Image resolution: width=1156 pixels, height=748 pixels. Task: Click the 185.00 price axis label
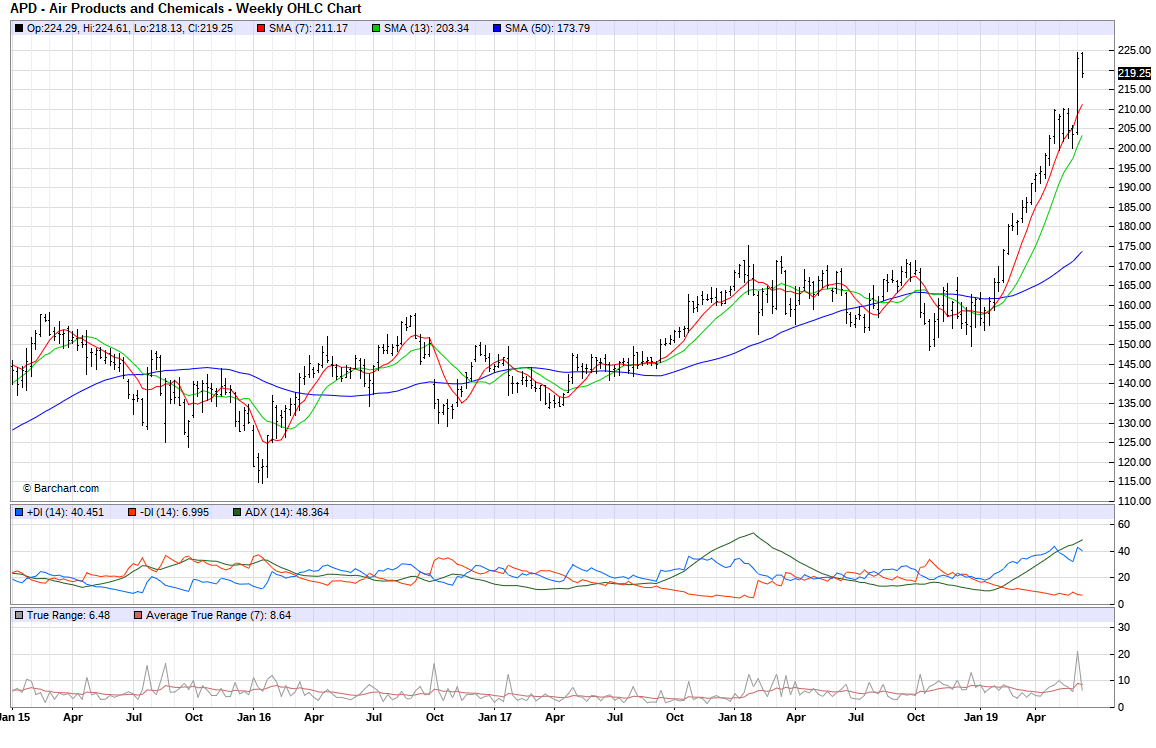coord(1134,207)
